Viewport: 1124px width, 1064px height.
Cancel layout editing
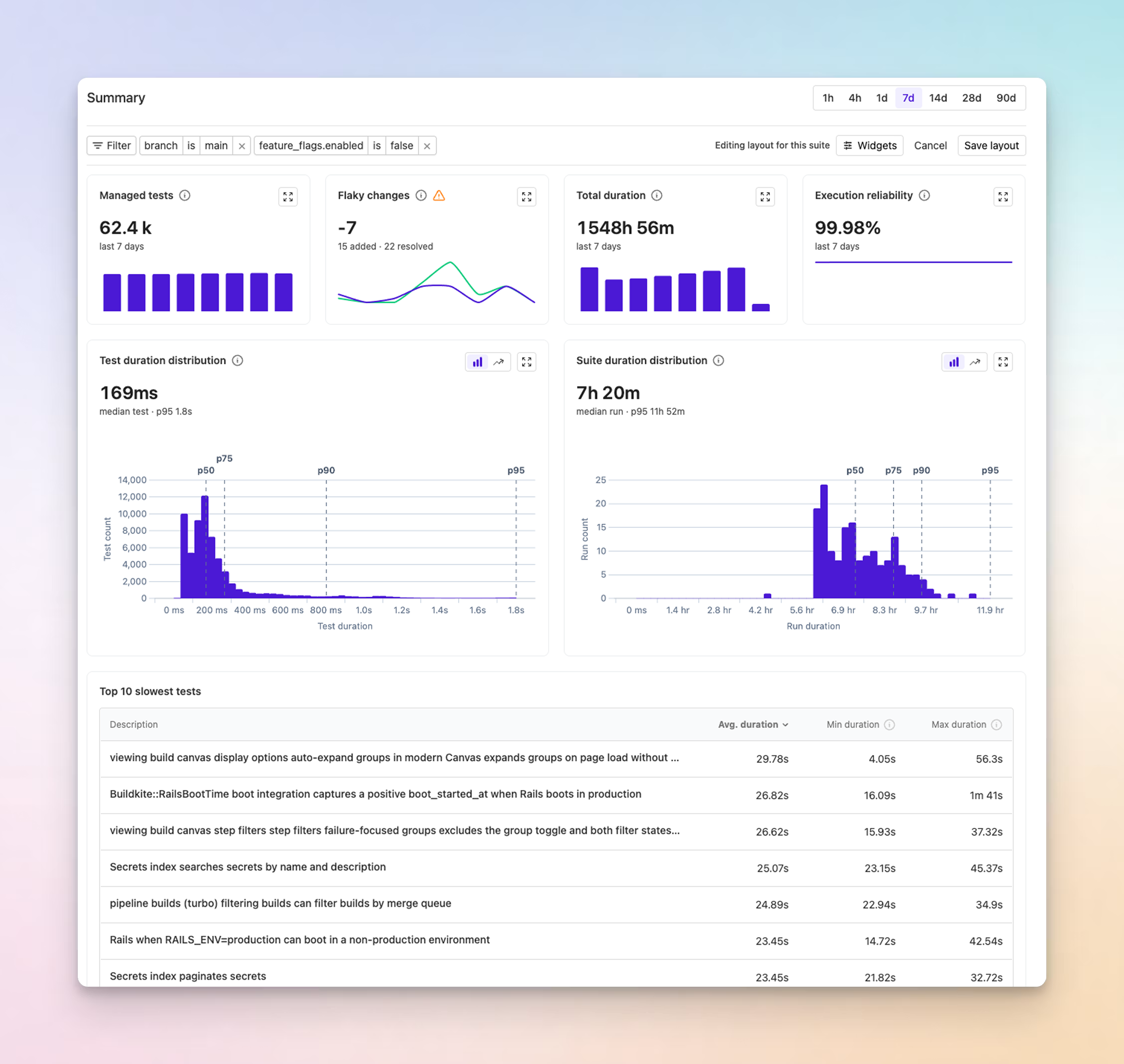coord(930,146)
